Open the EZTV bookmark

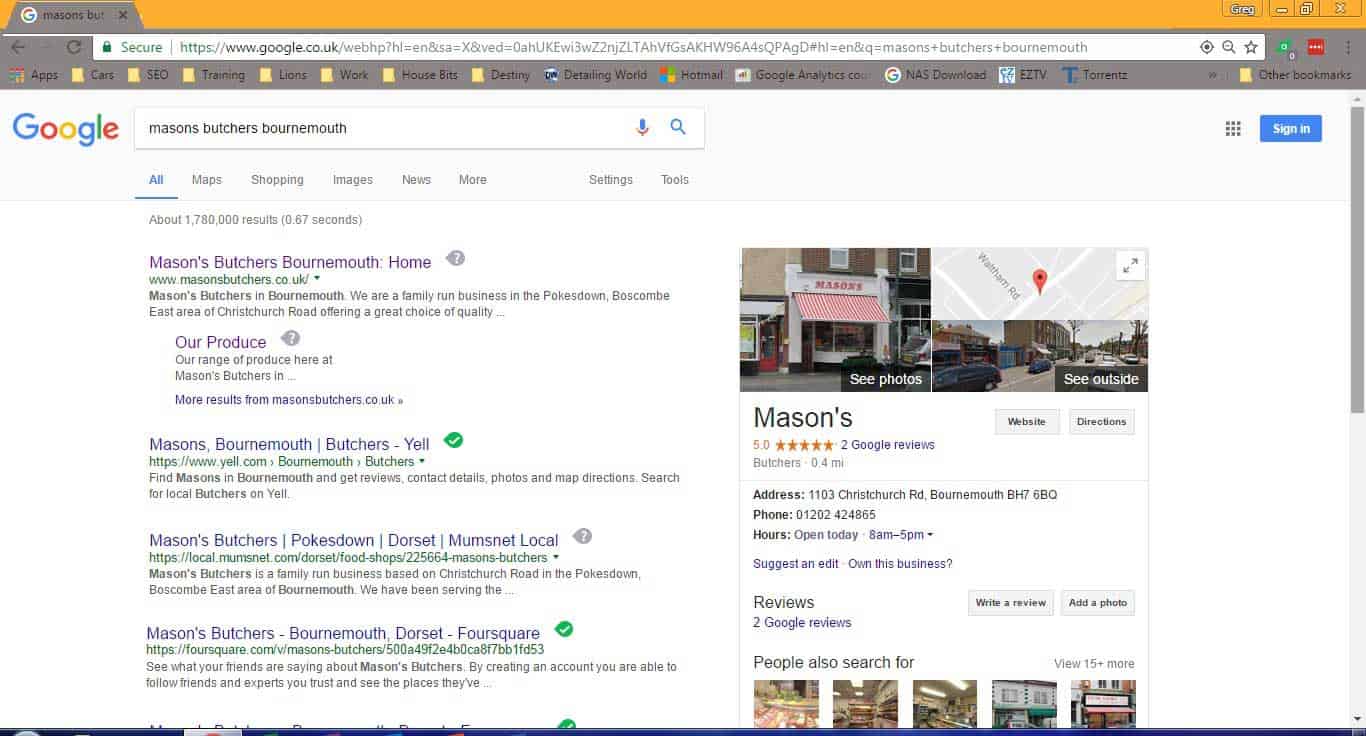[x=1022, y=75]
